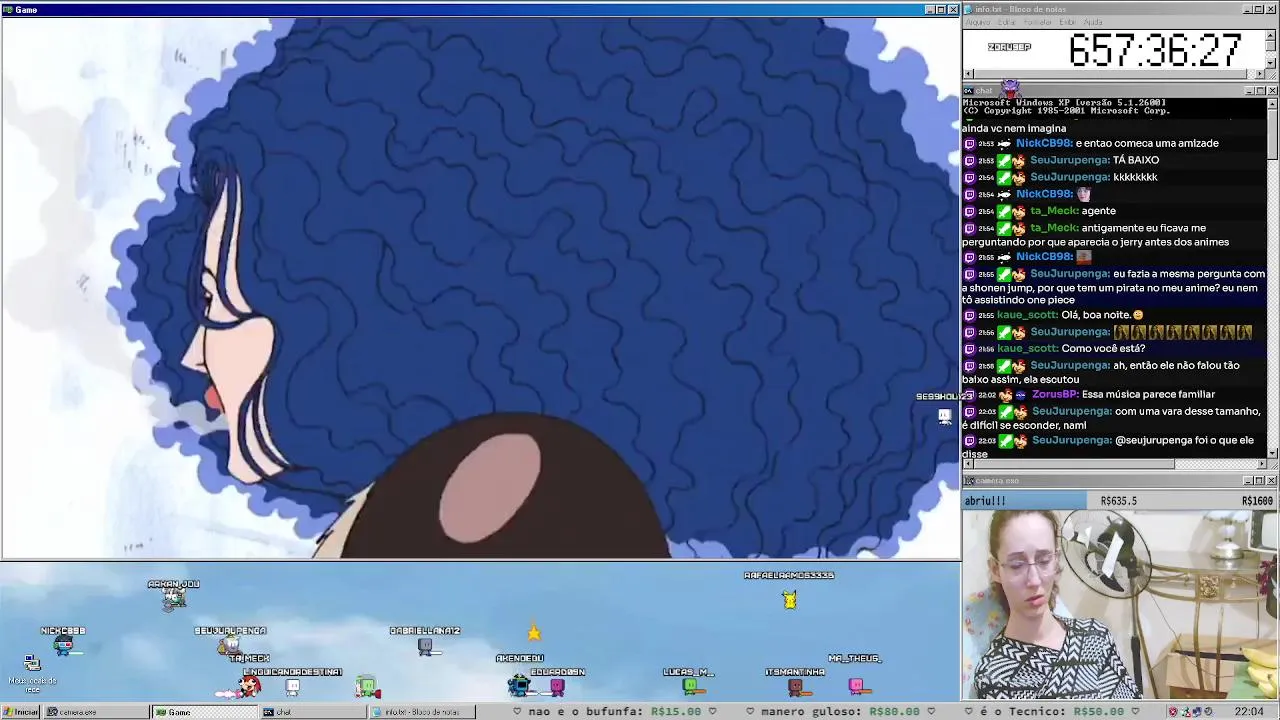Image resolution: width=1280 pixels, height=720 pixels.
Task: Click the notepad horizontal scrollbar right arrow
Action: pyautogui.click(x=1259, y=74)
